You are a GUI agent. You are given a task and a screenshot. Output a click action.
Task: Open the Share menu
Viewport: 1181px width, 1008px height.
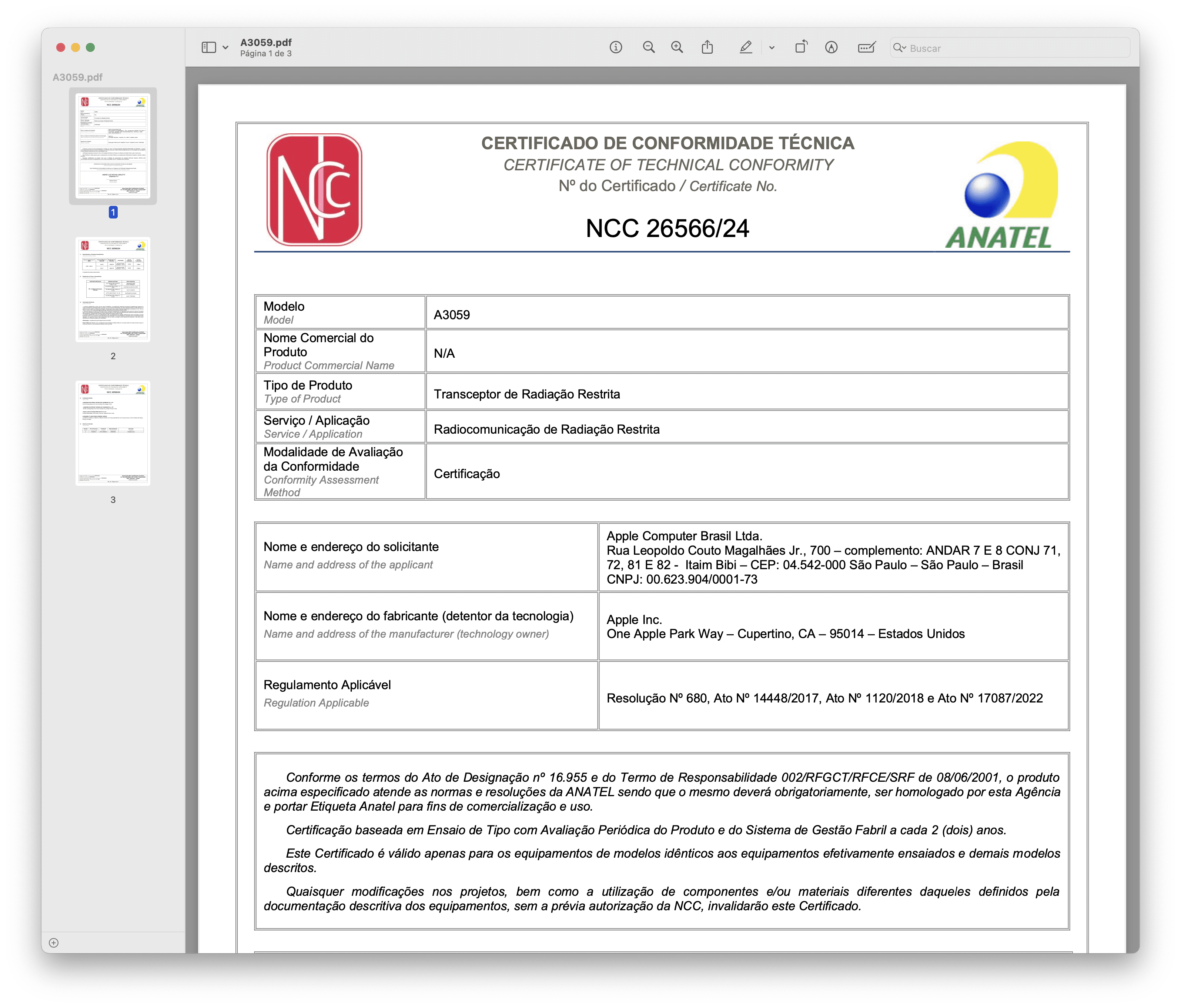coord(707,47)
